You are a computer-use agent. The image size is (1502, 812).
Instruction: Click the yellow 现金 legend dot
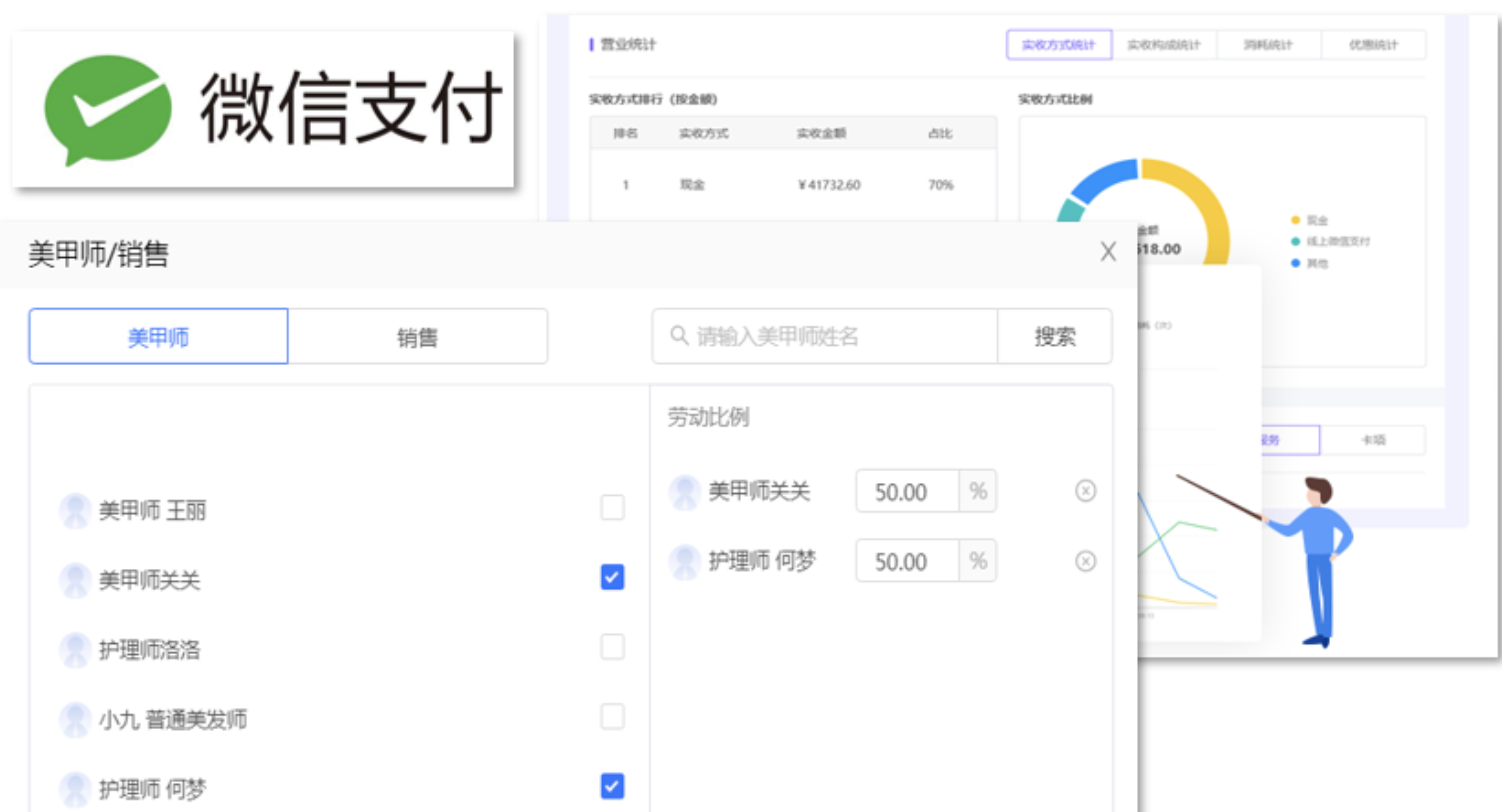pos(1296,220)
